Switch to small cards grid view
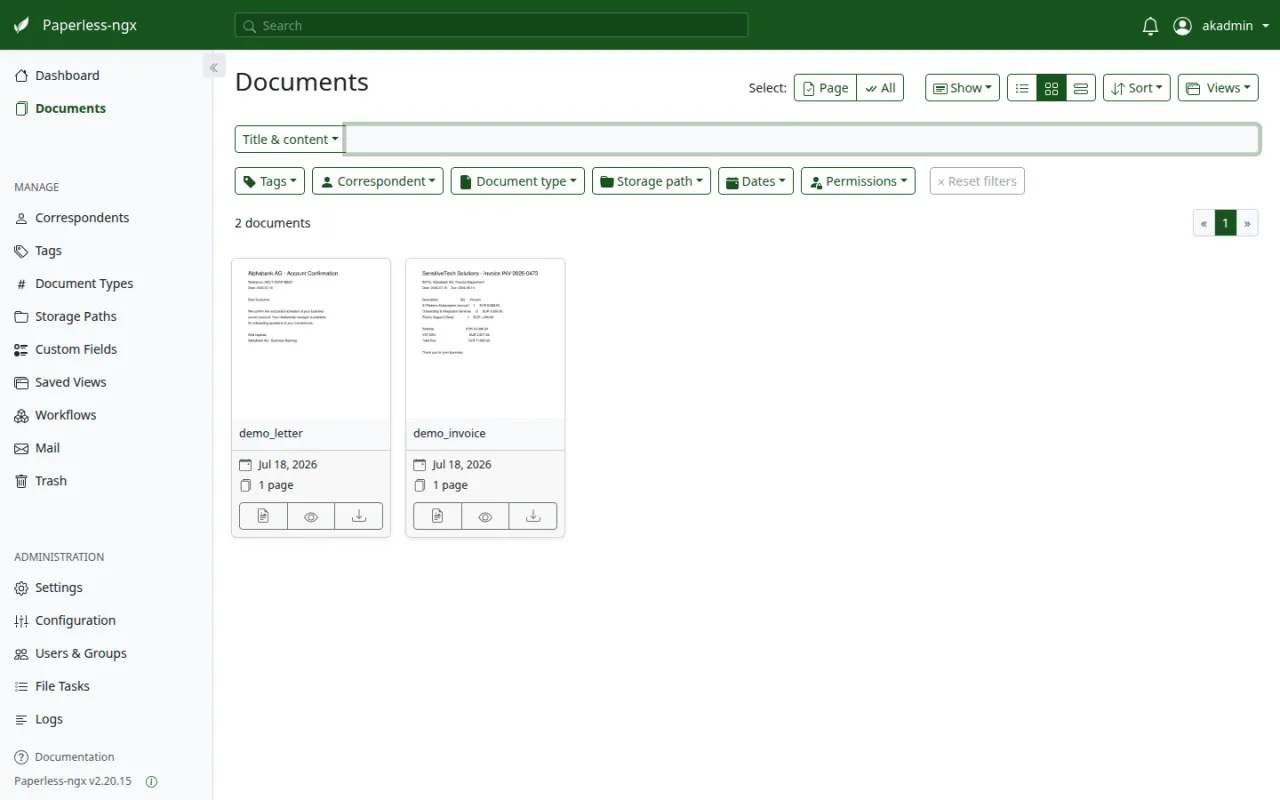Image resolution: width=1280 pixels, height=800 pixels. pyautogui.click(x=1051, y=88)
